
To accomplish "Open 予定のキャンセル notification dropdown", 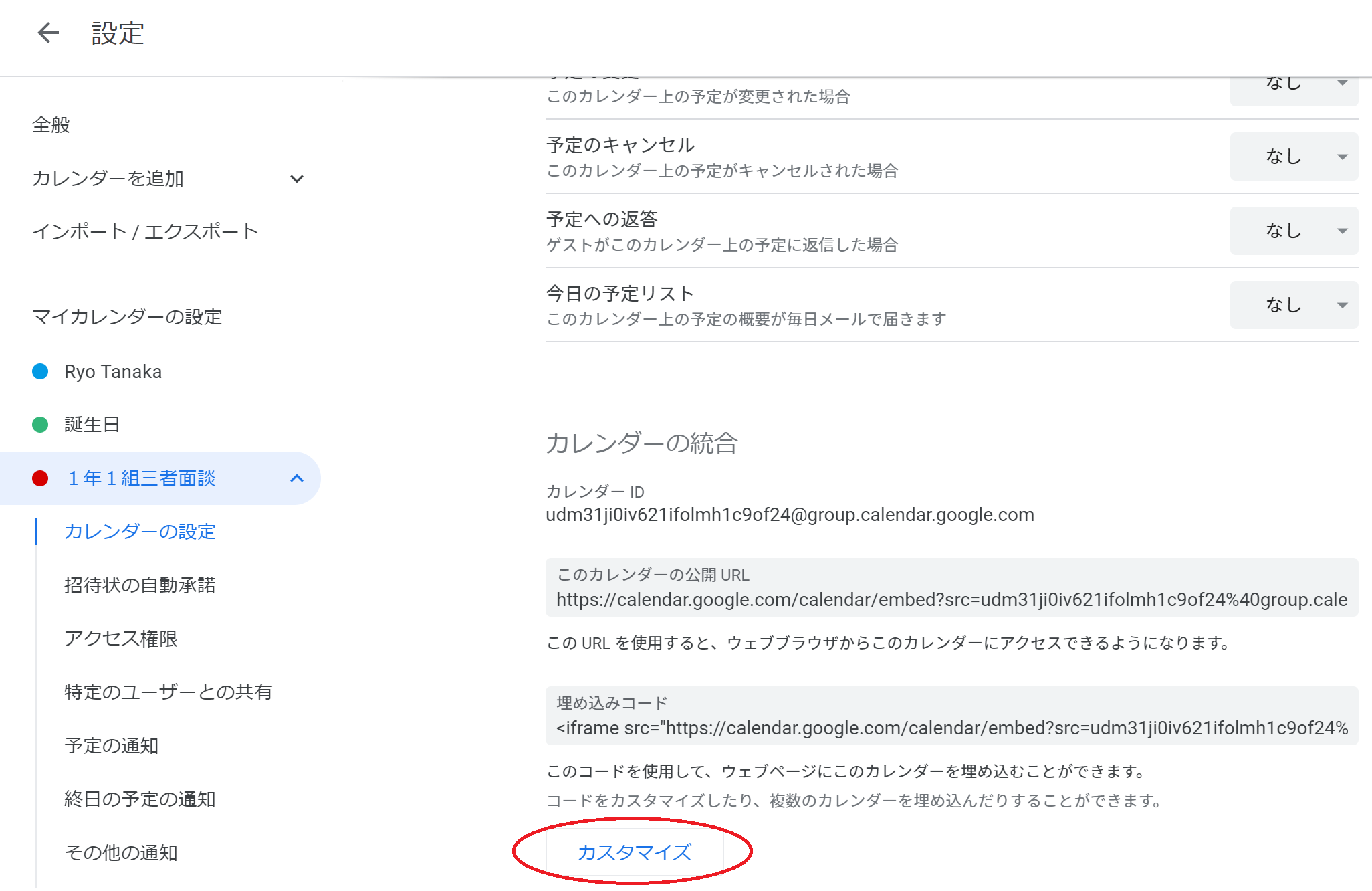I will coord(1294,157).
